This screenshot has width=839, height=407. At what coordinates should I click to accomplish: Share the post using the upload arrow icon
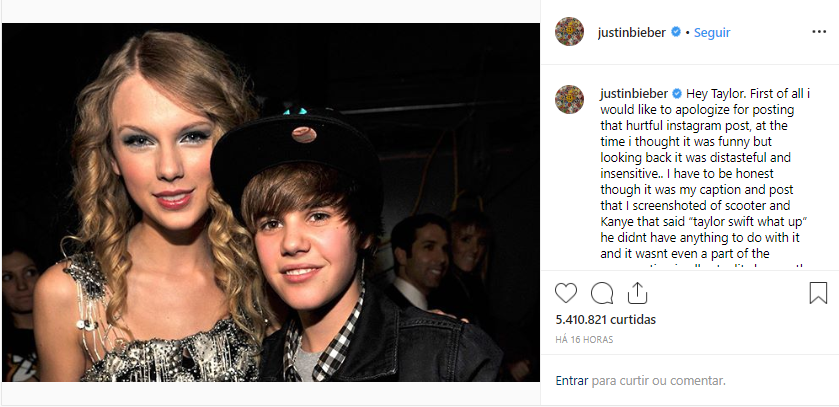pyautogui.click(x=637, y=293)
